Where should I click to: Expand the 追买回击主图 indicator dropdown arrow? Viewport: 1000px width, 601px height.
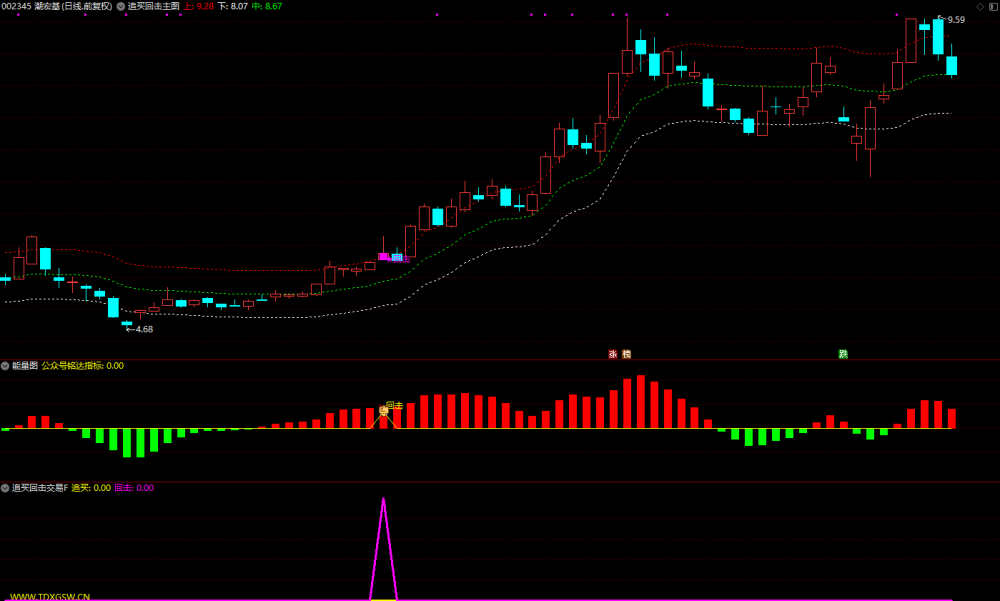(121, 6)
